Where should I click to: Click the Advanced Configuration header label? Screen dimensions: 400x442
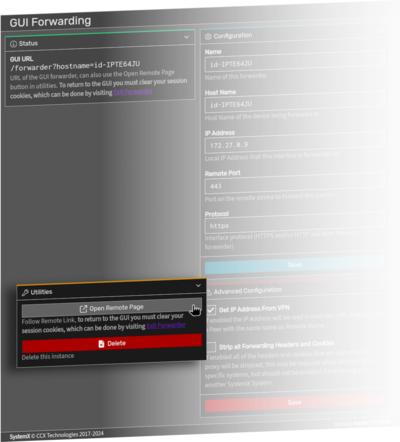(248, 291)
